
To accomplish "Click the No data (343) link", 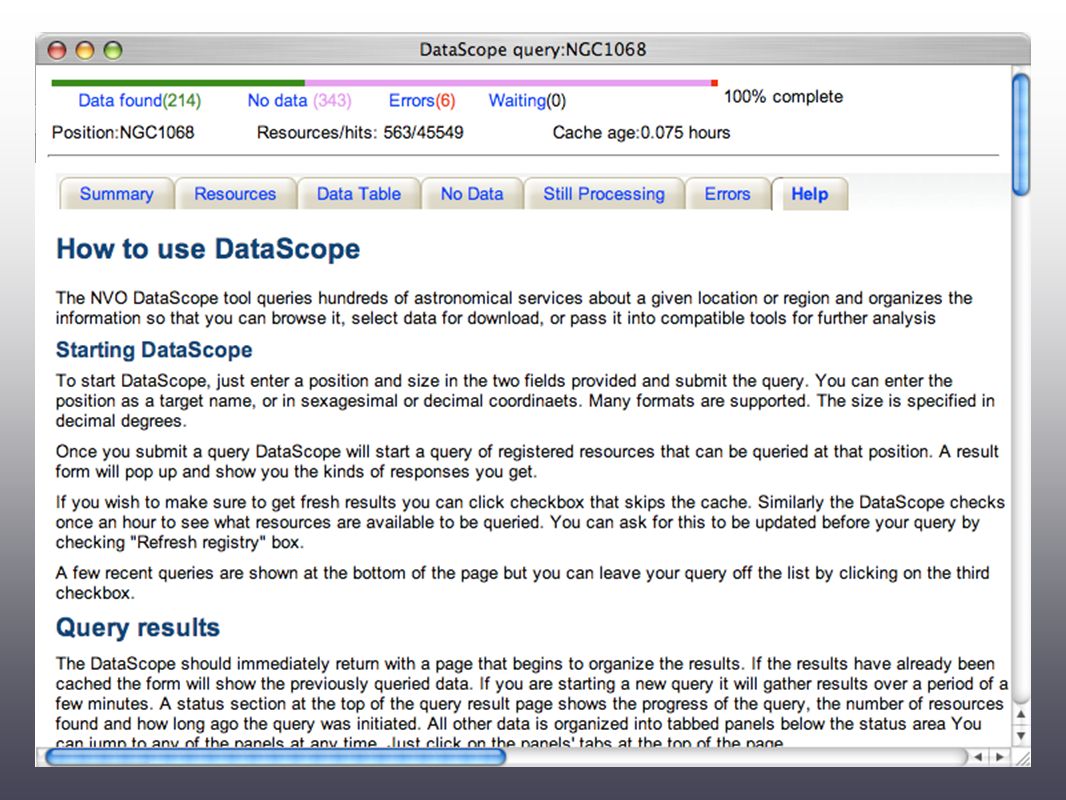I will coord(299,101).
